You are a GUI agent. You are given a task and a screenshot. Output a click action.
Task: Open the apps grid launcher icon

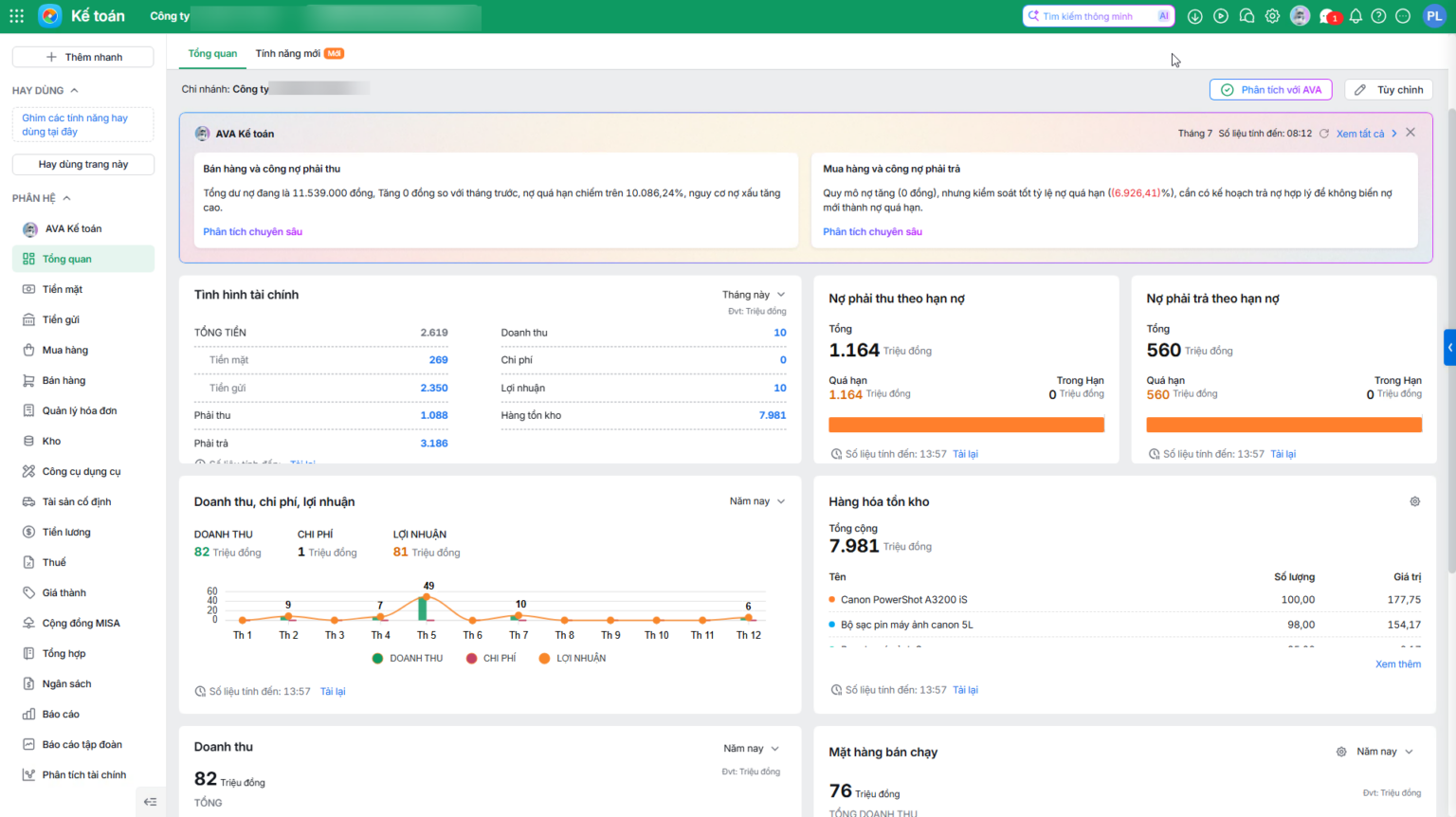tap(16, 16)
